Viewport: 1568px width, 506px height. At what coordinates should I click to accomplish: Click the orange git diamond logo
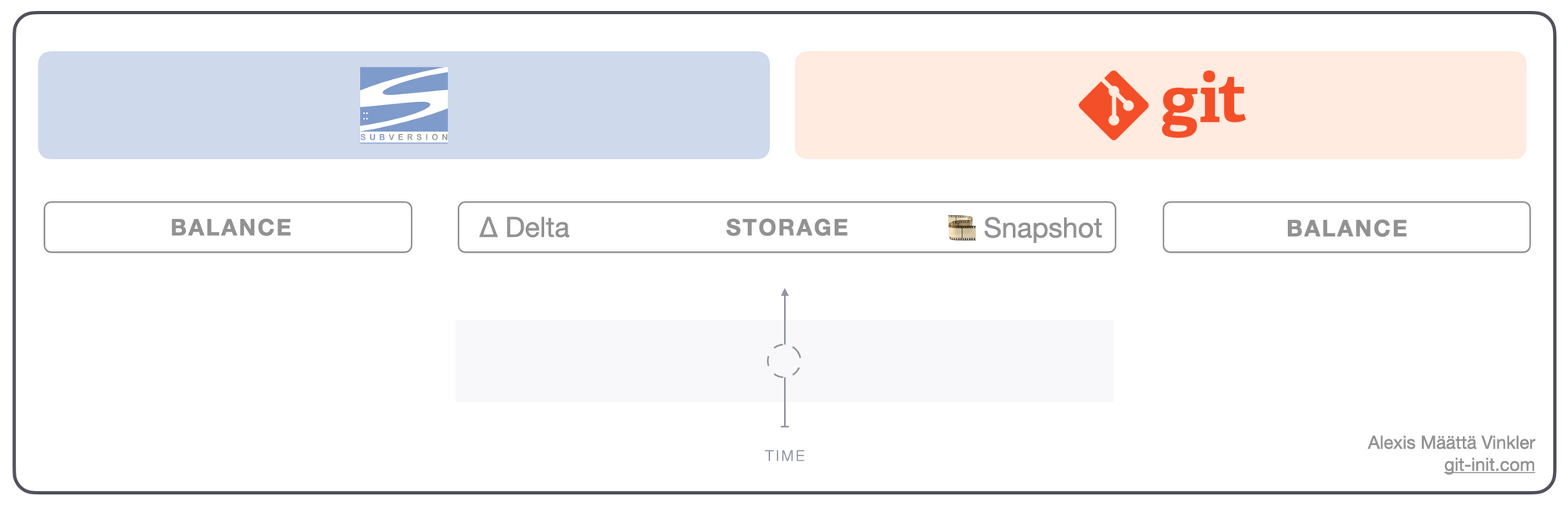pos(1113,105)
